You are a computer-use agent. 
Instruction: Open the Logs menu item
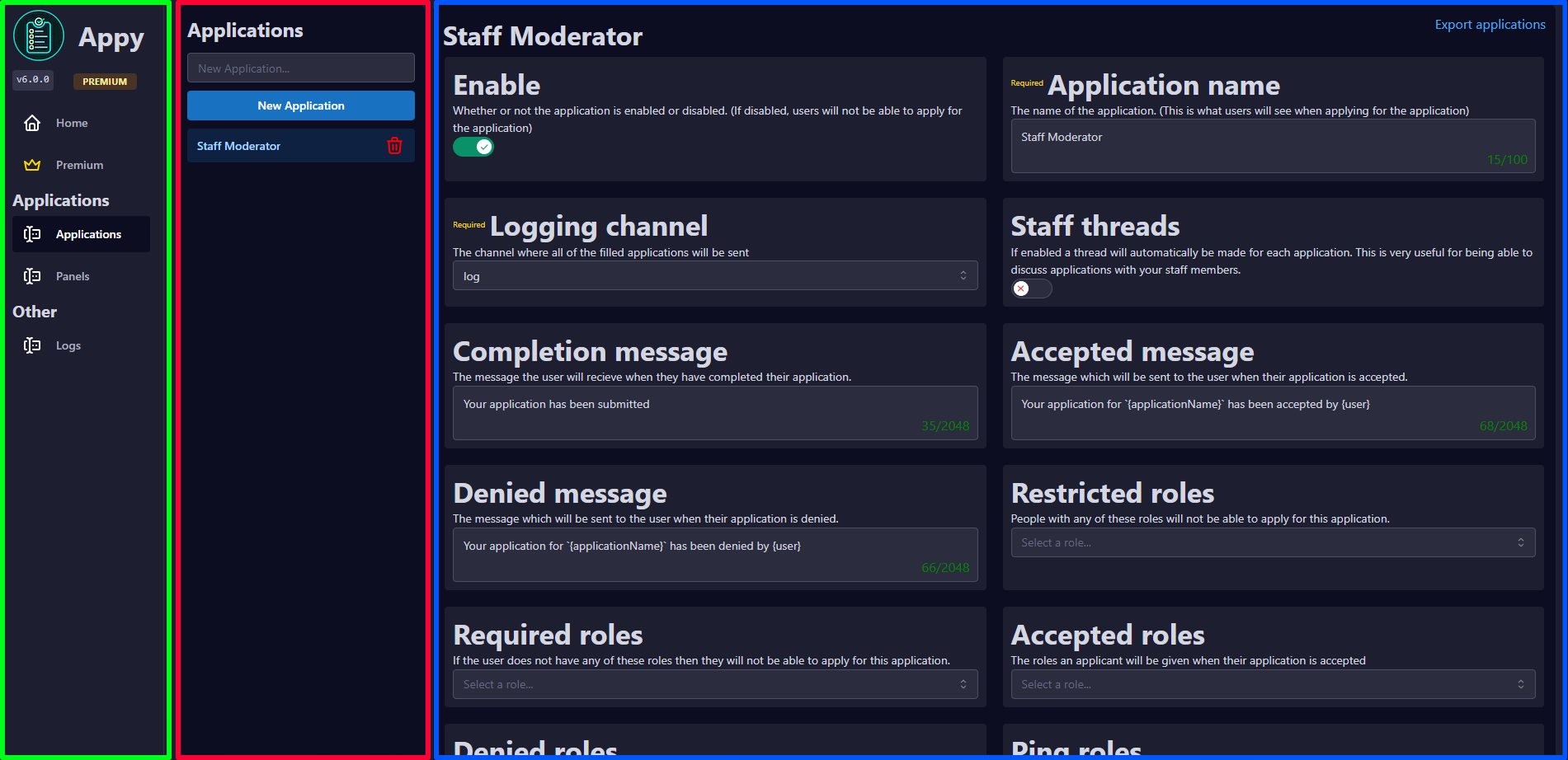68,345
